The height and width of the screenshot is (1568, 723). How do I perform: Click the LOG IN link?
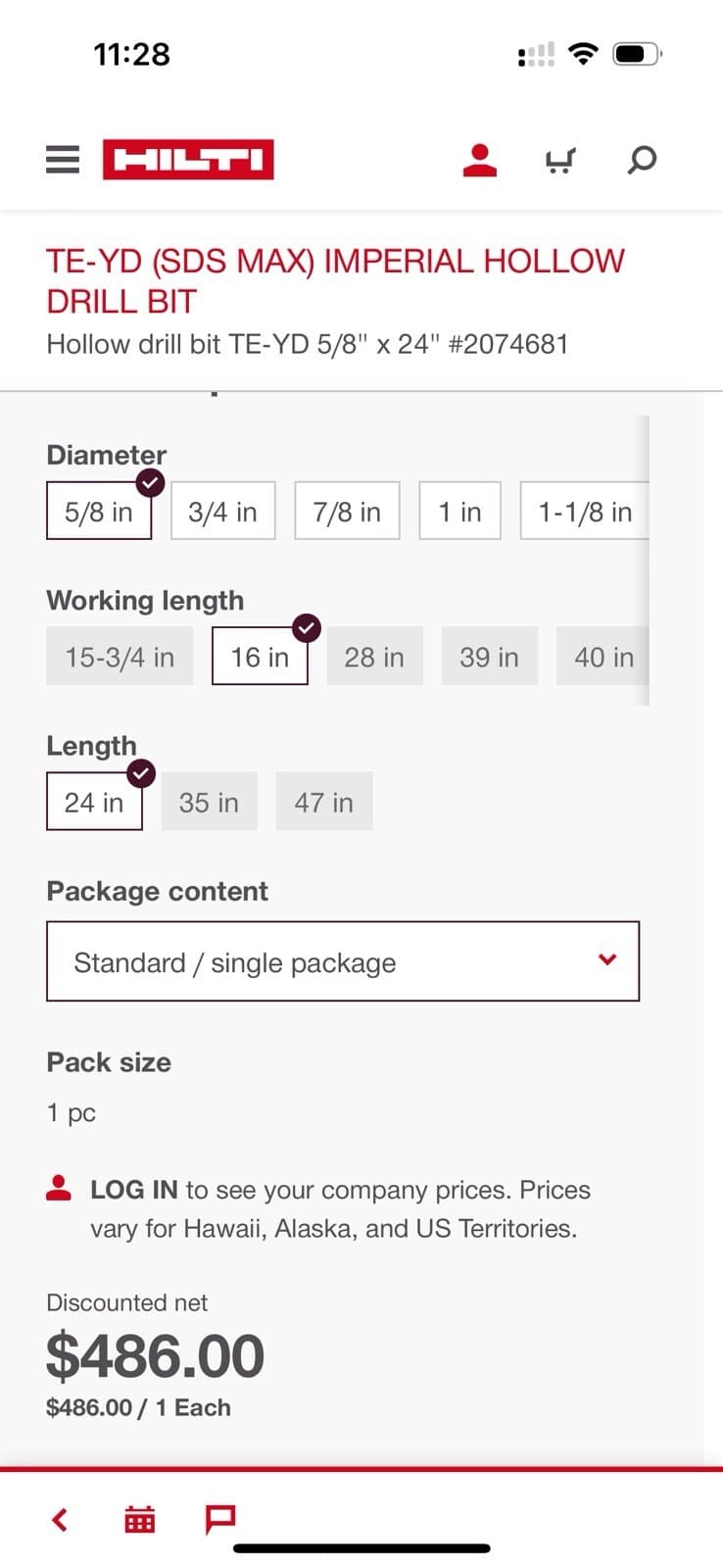click(133, 1190)
